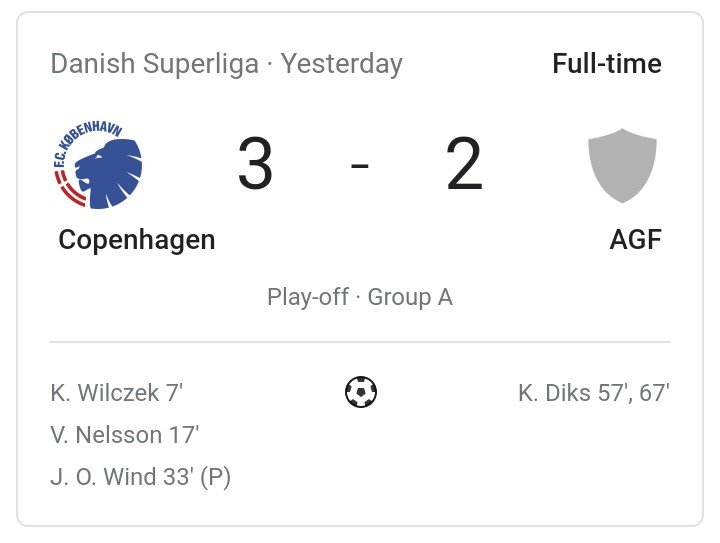Click the (P) penalty marker
This screenshot has height=543, width=720.
click(215, 477)
